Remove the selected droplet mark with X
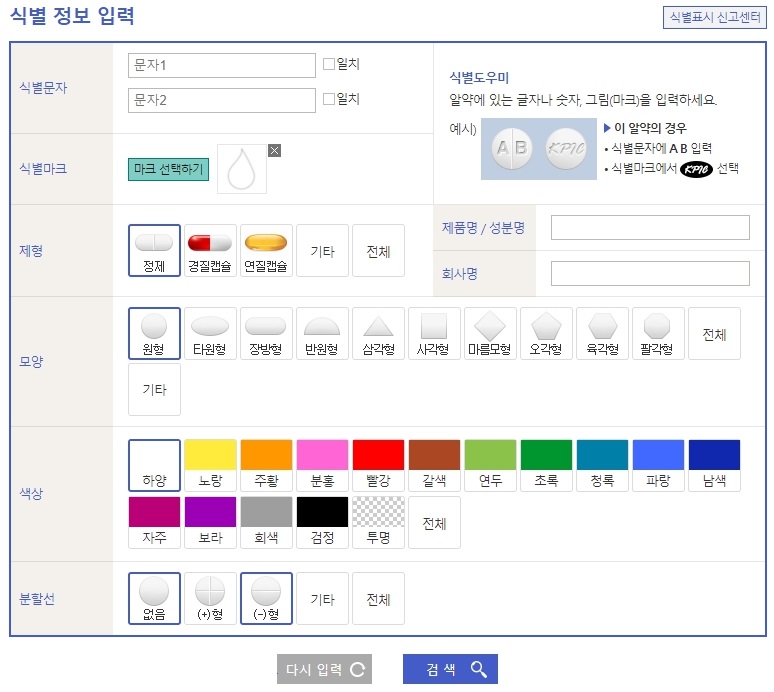 point(274,151)
